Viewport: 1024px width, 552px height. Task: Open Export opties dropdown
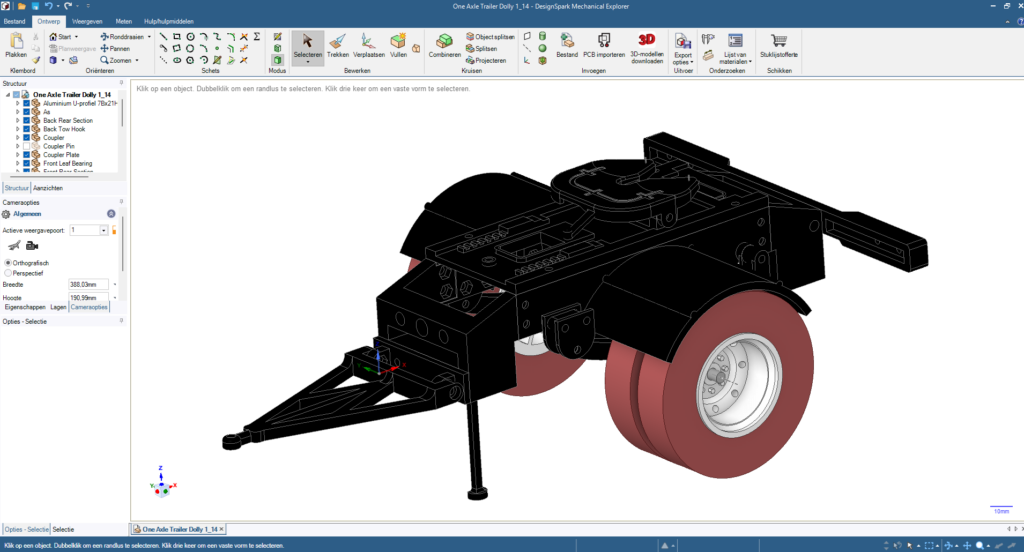(683, 59)
